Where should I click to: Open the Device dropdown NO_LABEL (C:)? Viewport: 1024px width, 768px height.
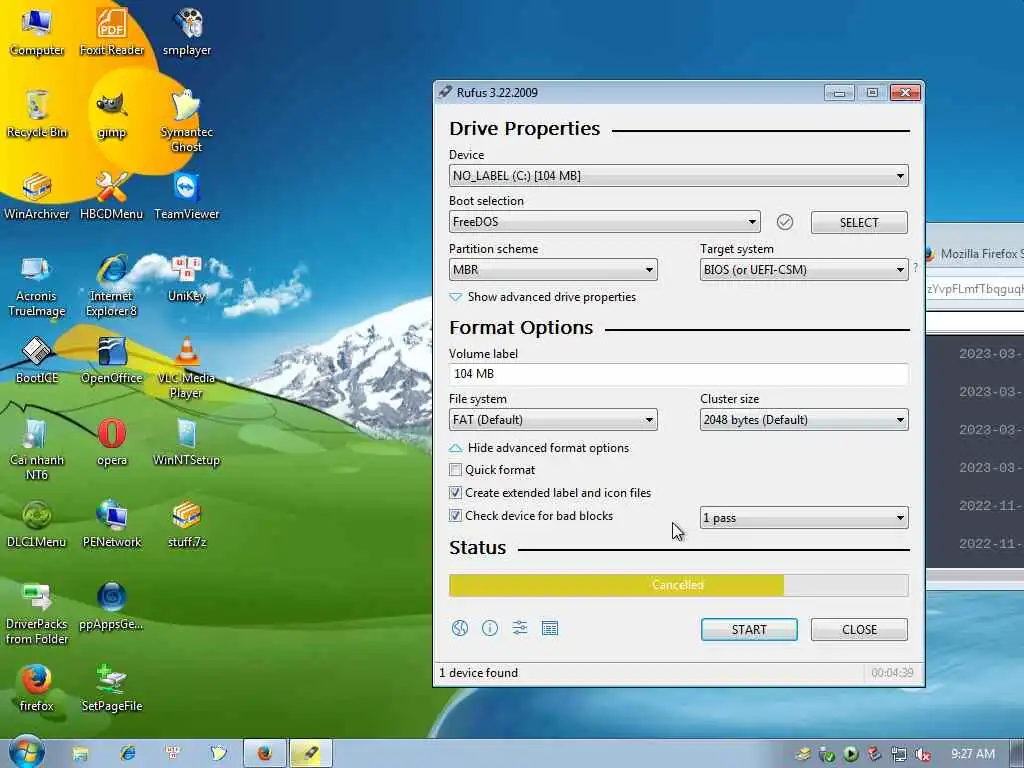(679, 176)
